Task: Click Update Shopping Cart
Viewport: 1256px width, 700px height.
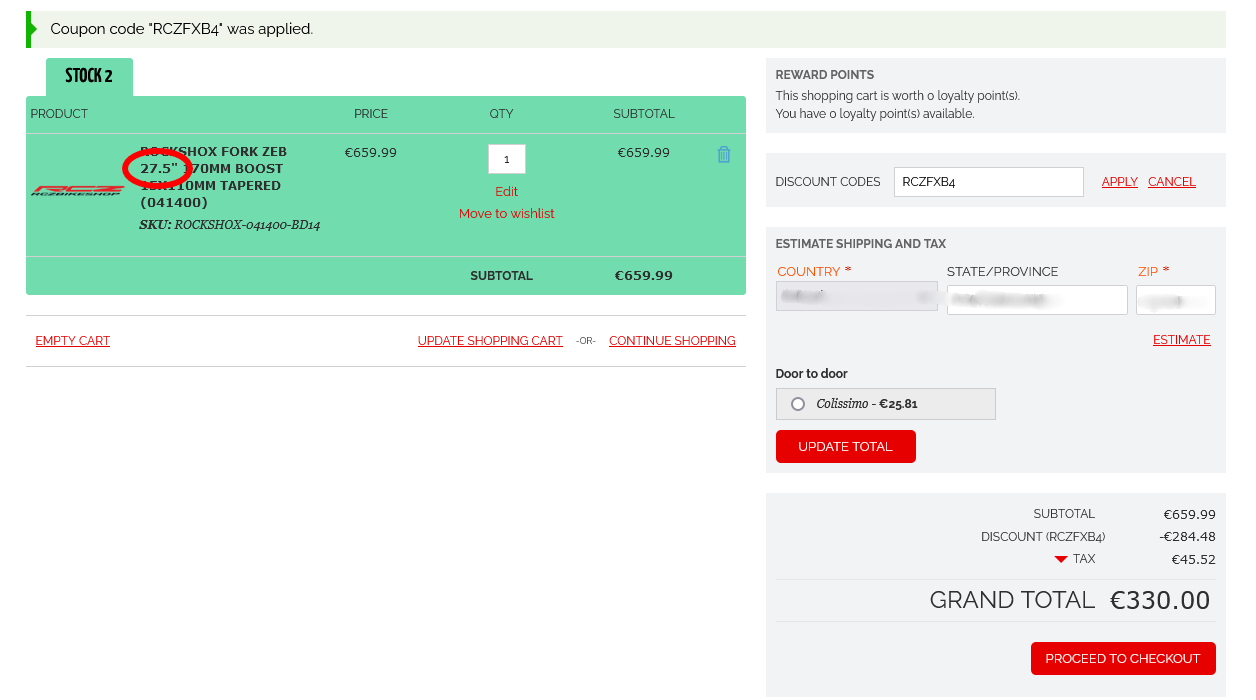Action: pos(490,341)
